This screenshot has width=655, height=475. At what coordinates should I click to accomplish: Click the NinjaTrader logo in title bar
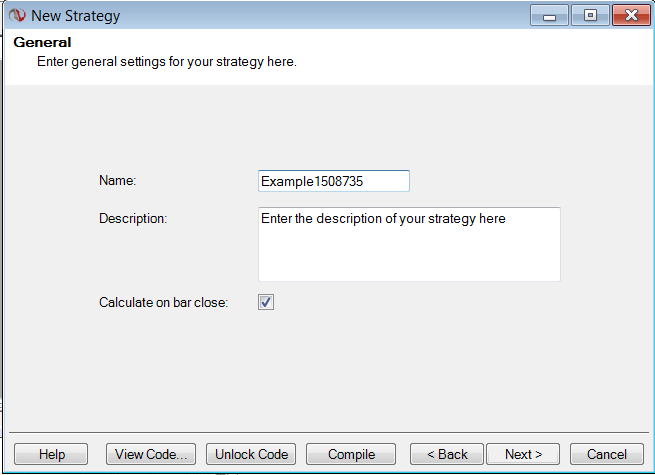point(17,15)
